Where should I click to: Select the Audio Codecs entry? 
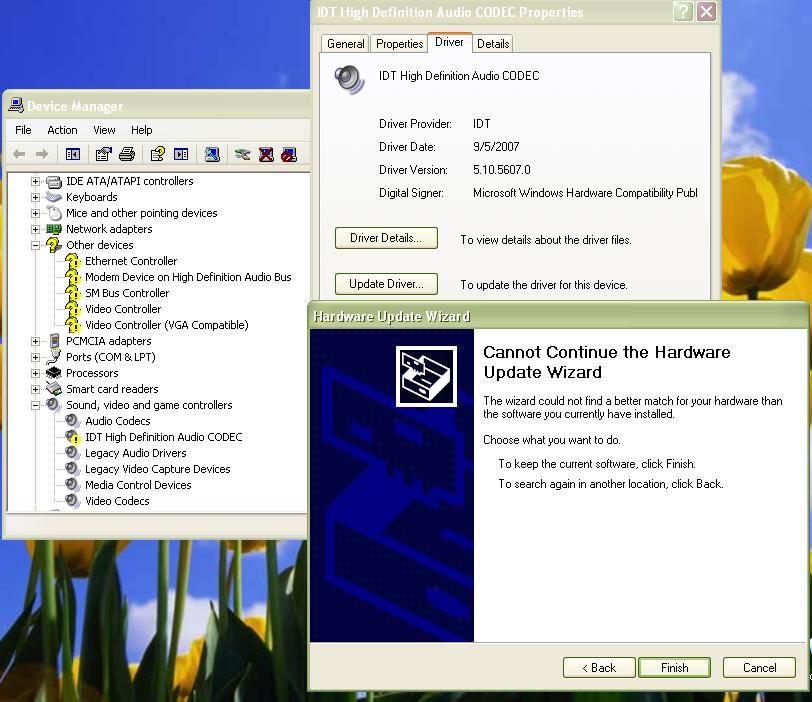(x=118, y=421)
